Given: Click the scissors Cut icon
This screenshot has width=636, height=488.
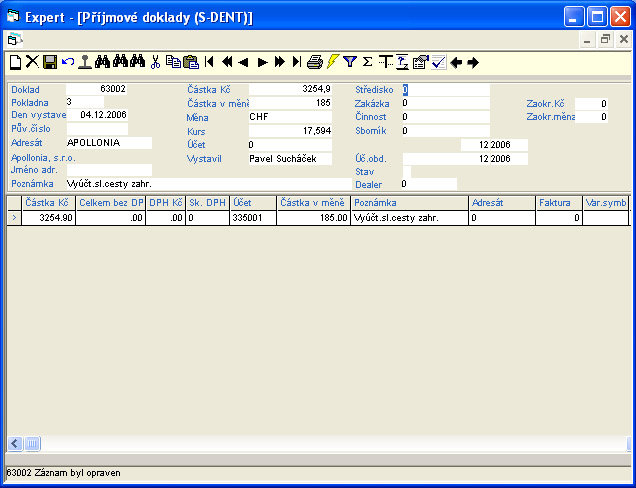Looking at the screenshot, I should tap(155, 62).
